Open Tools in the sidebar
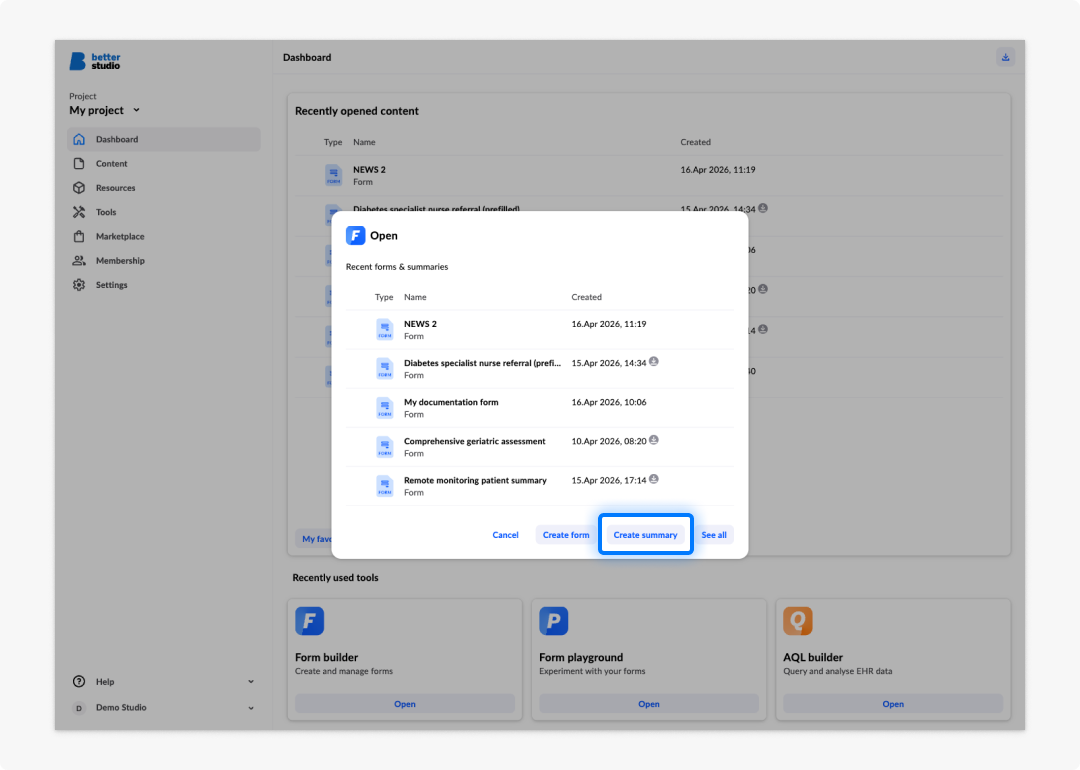This screenshot has width=1080, height=770. (164, 212)
